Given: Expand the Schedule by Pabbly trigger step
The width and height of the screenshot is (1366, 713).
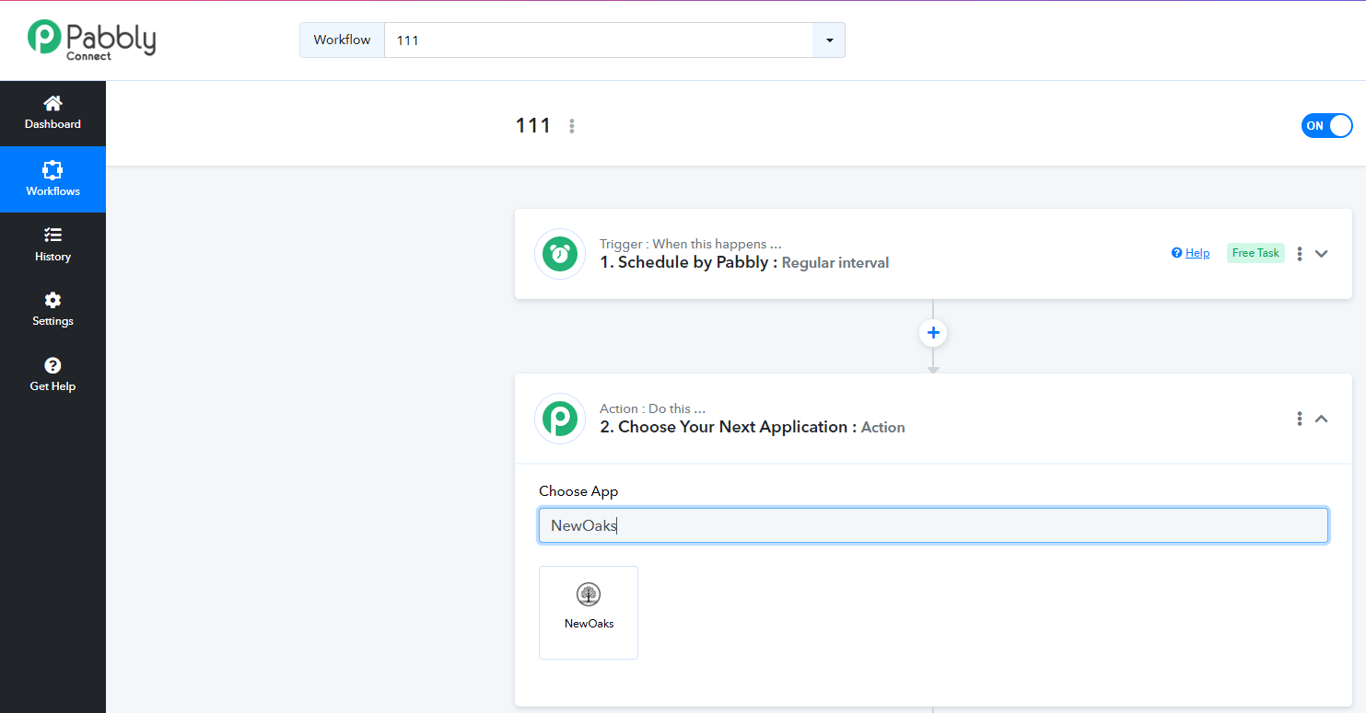Looking at the screenshot, I should point(1321,254).
